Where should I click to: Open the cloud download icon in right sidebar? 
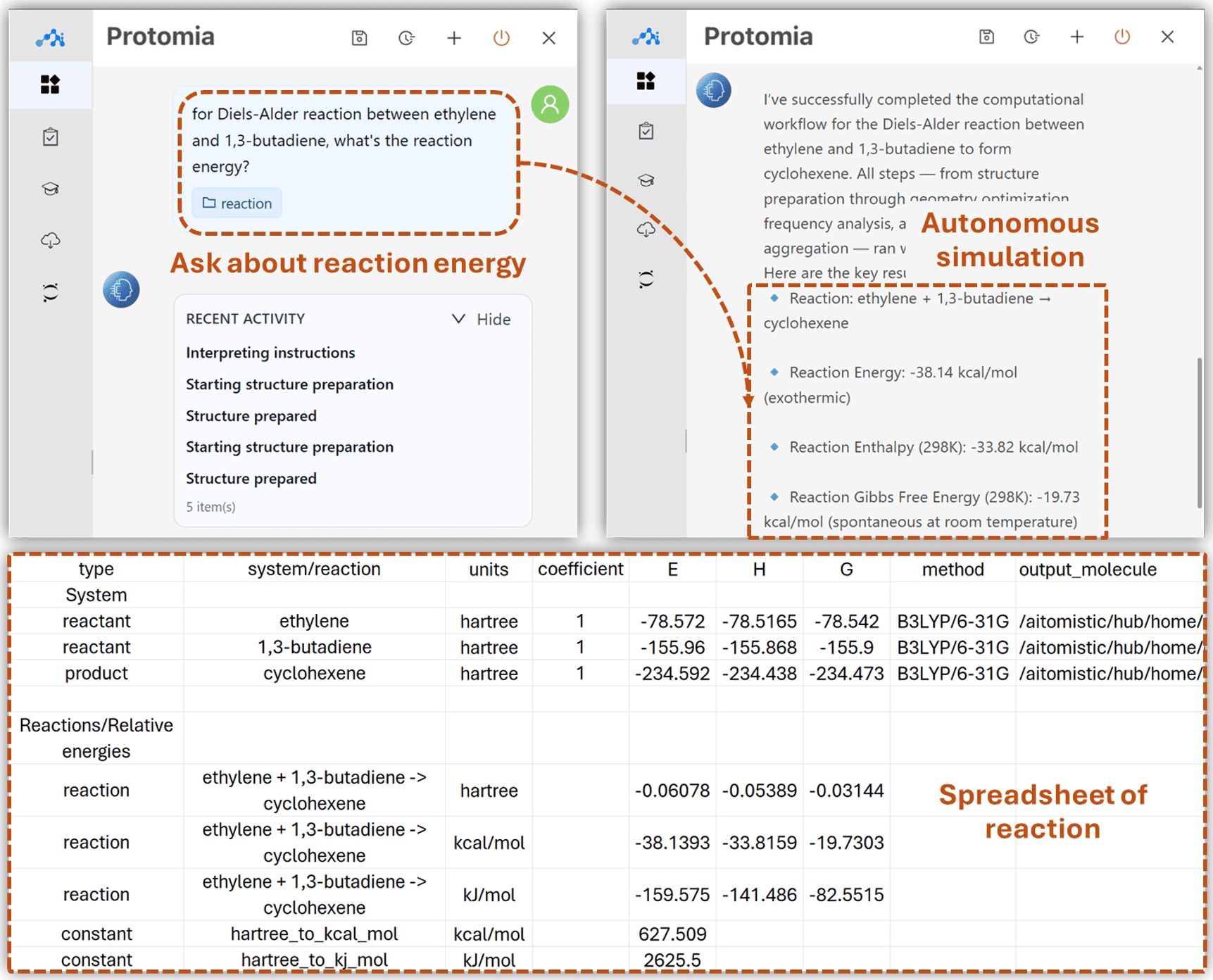pyautogui.click(x=646, y=230)
